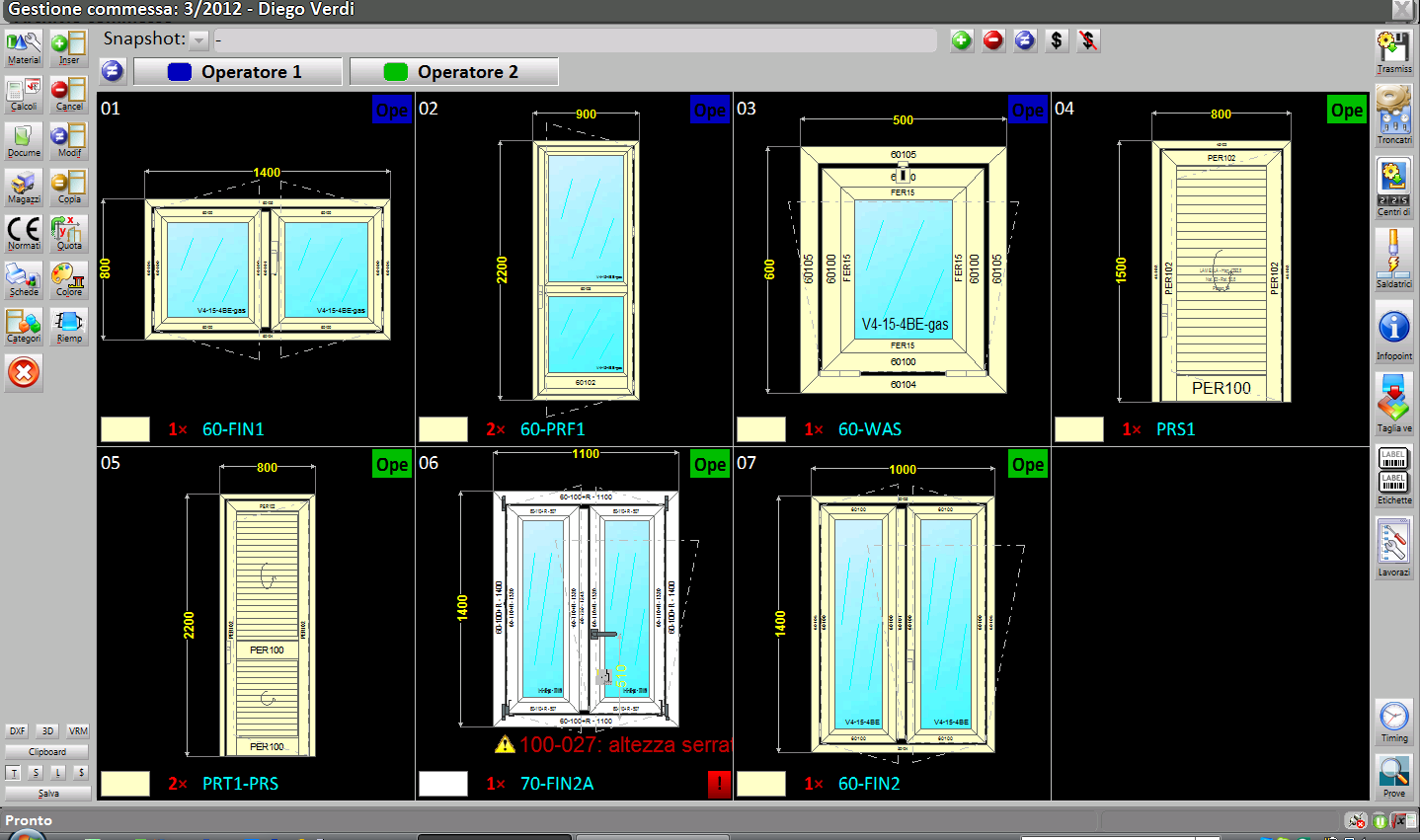Click the not-equal icon beside Operatore 1
Screen dimensions: 1420x840
click(x=113, y=71)
